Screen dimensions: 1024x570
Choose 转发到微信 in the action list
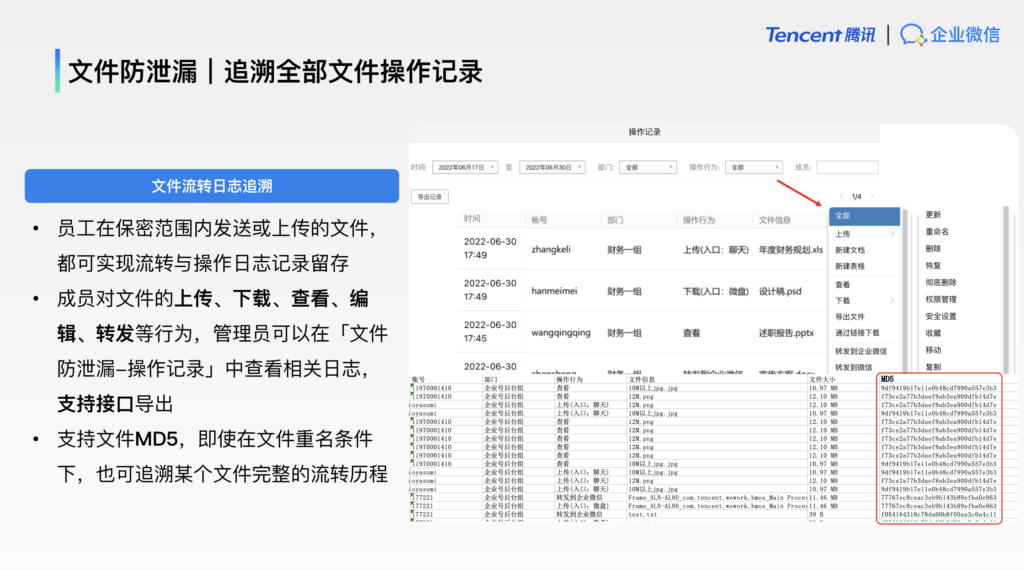(x=854, y=368)
